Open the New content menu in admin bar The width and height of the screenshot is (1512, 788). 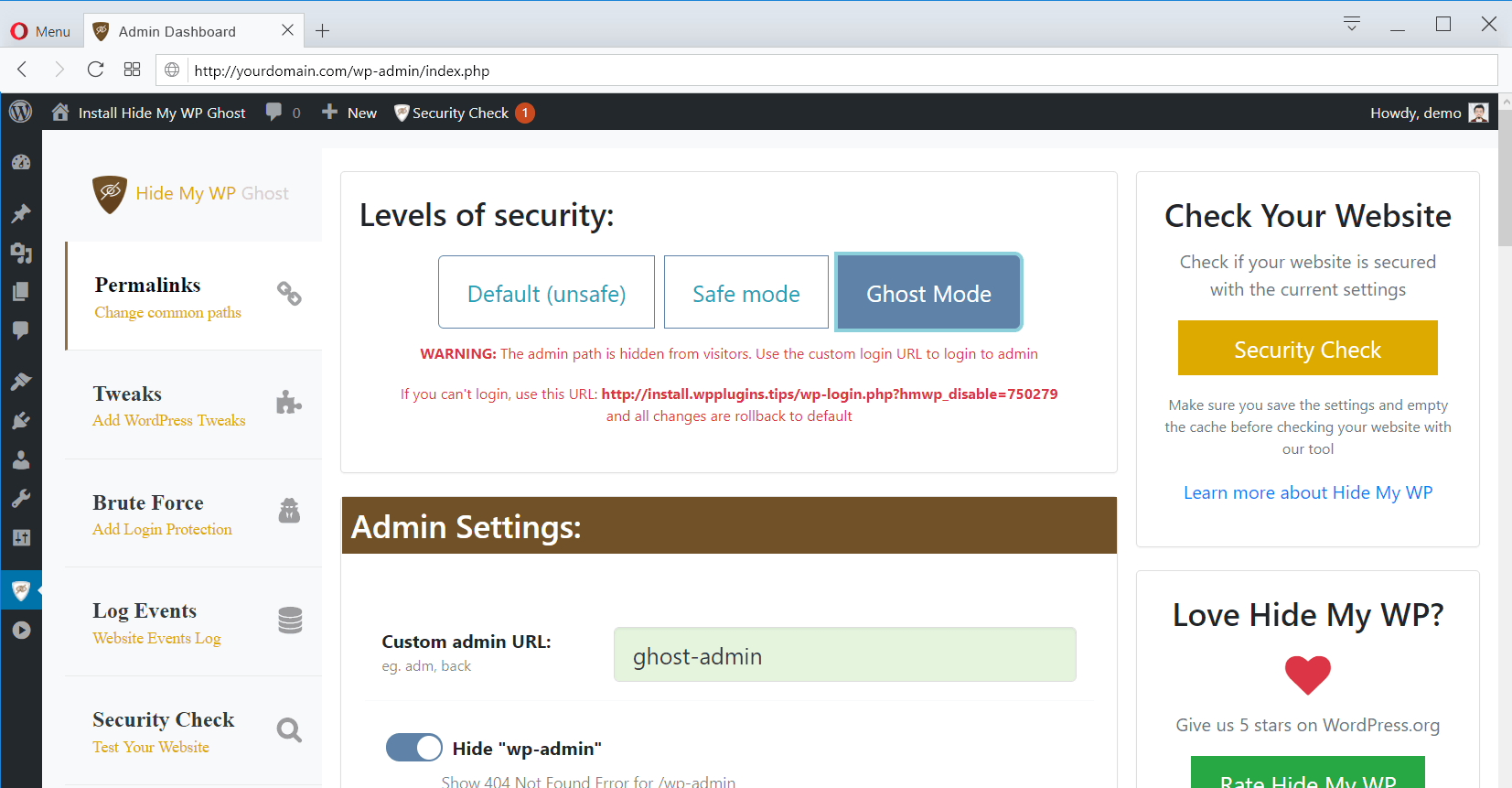coord(349,113)
